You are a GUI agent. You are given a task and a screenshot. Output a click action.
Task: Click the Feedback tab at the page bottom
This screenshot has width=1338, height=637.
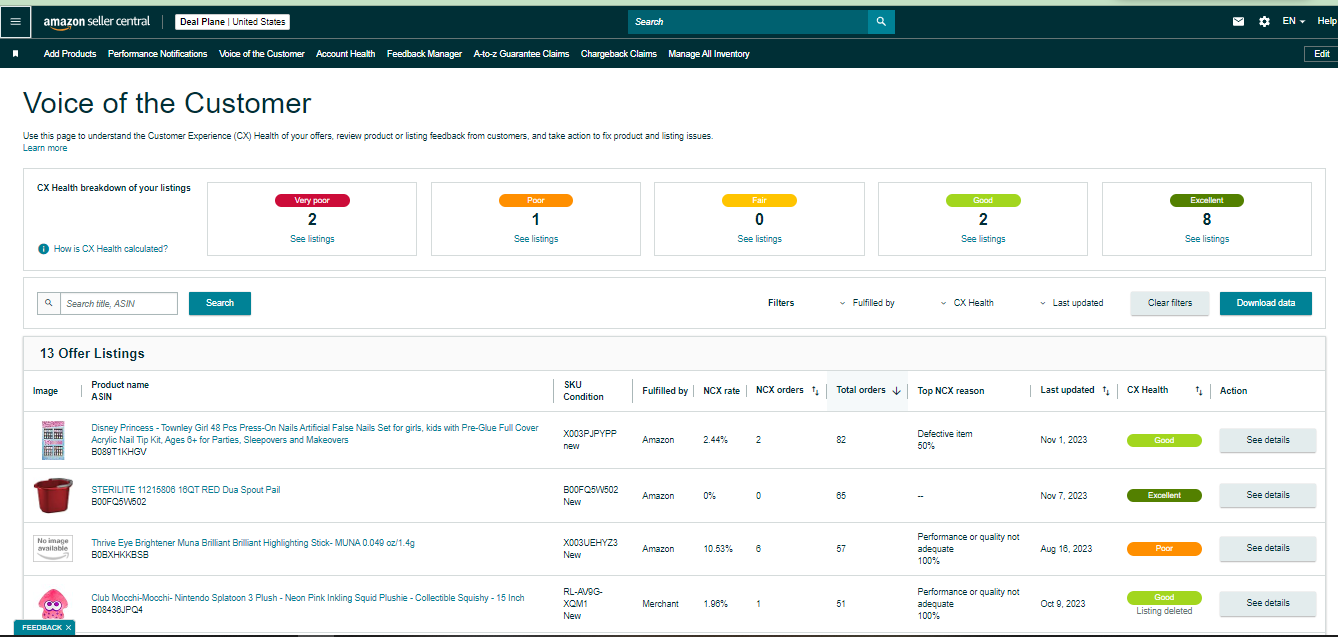[42, 628]
